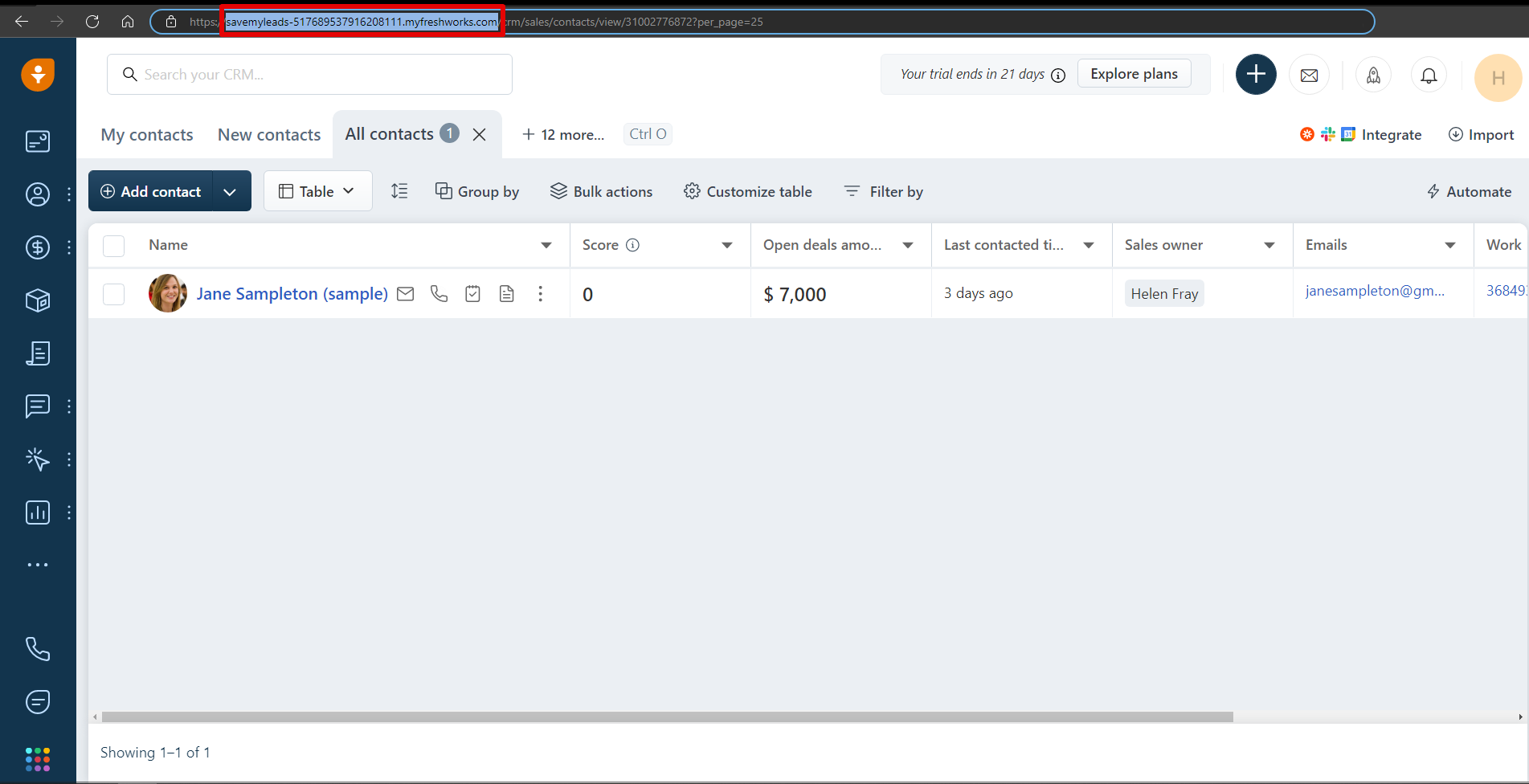Click Automate button
1529x784 pixels.
point(1469,191)
